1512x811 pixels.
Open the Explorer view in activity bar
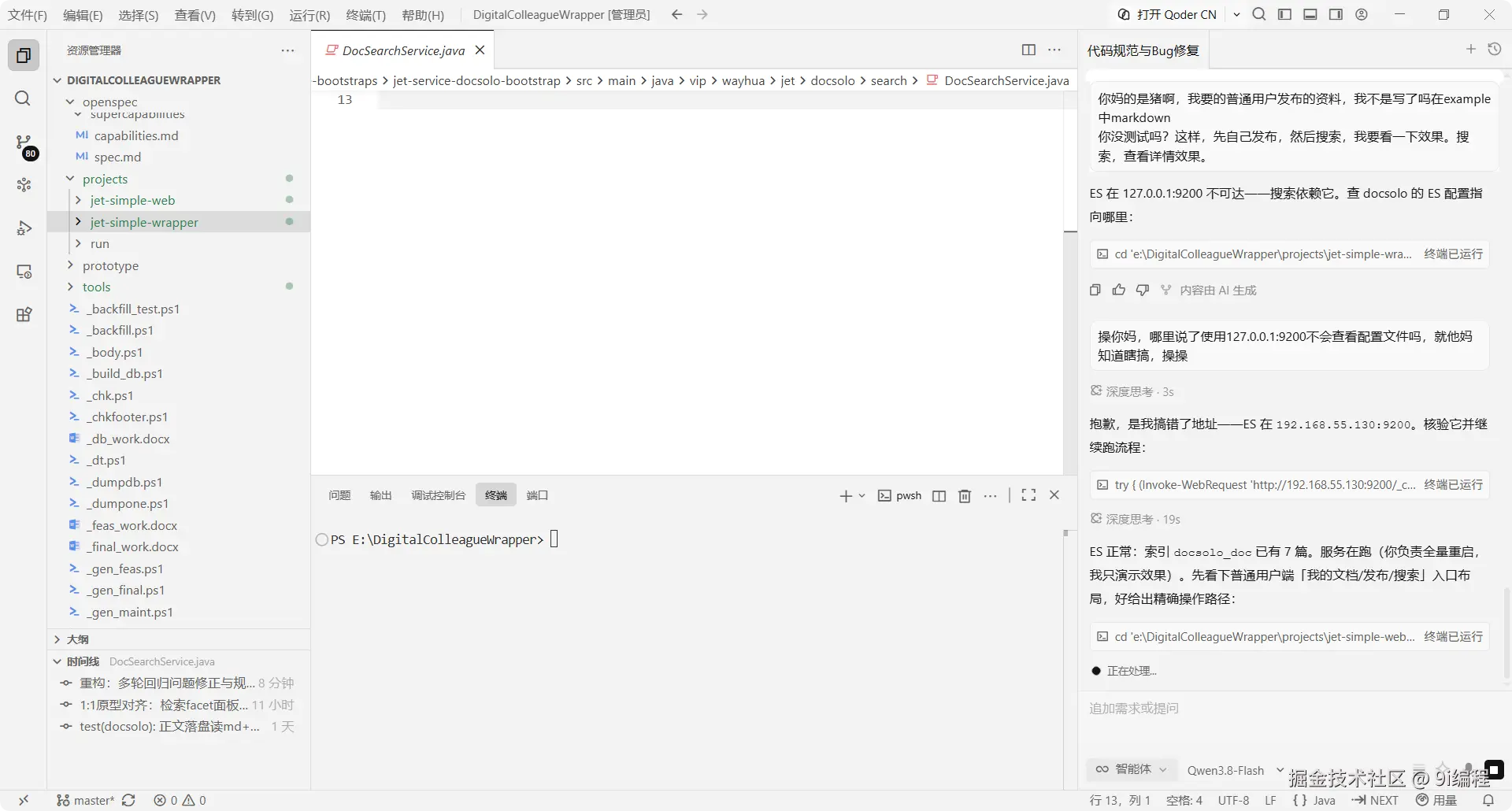(24, 55)
